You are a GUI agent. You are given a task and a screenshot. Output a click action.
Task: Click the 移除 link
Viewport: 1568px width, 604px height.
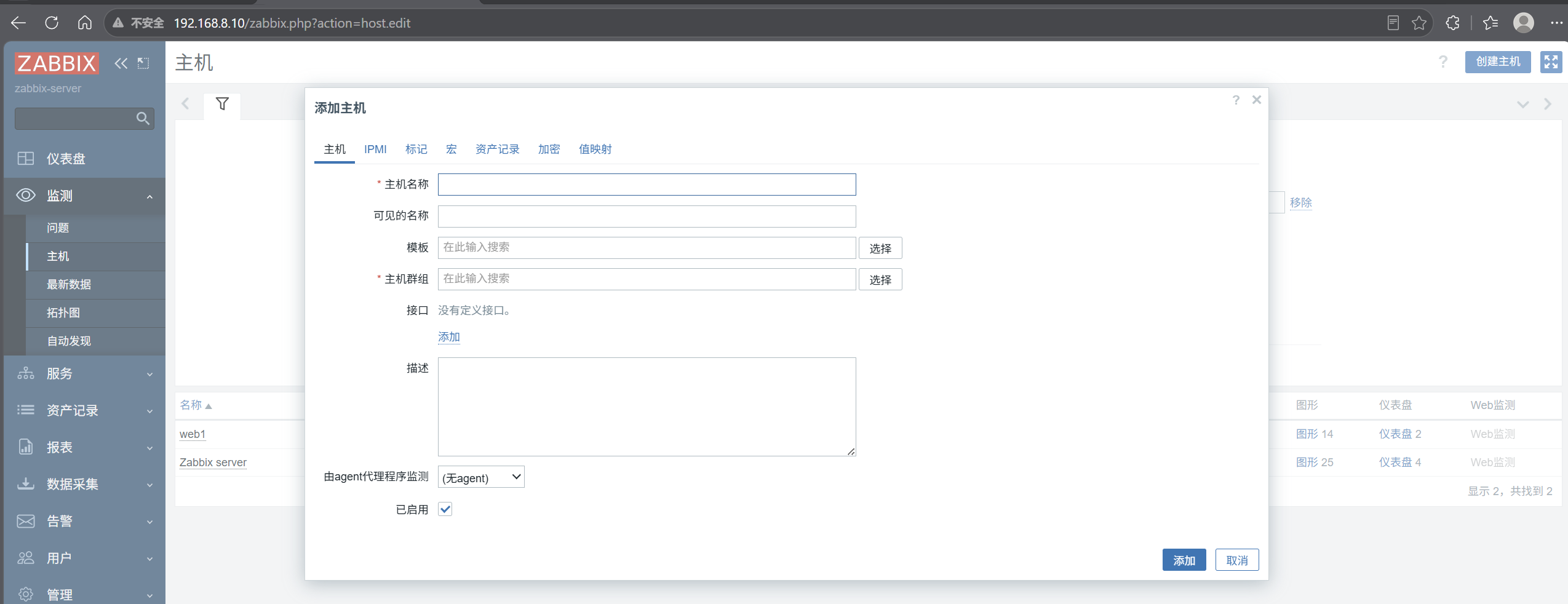(1301, 202)
